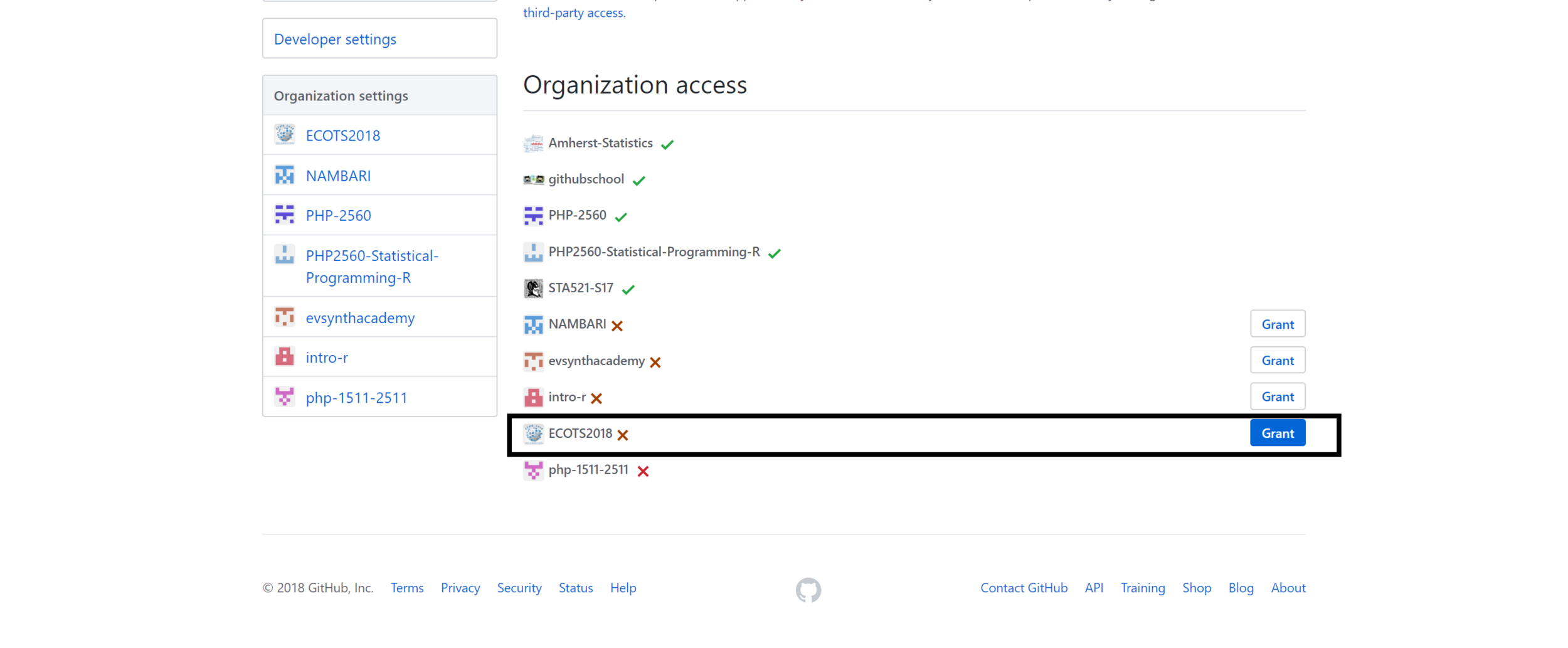1568x648 pixels.
Task: Grant access to intro-r organization
Action: coord(1277,397)
